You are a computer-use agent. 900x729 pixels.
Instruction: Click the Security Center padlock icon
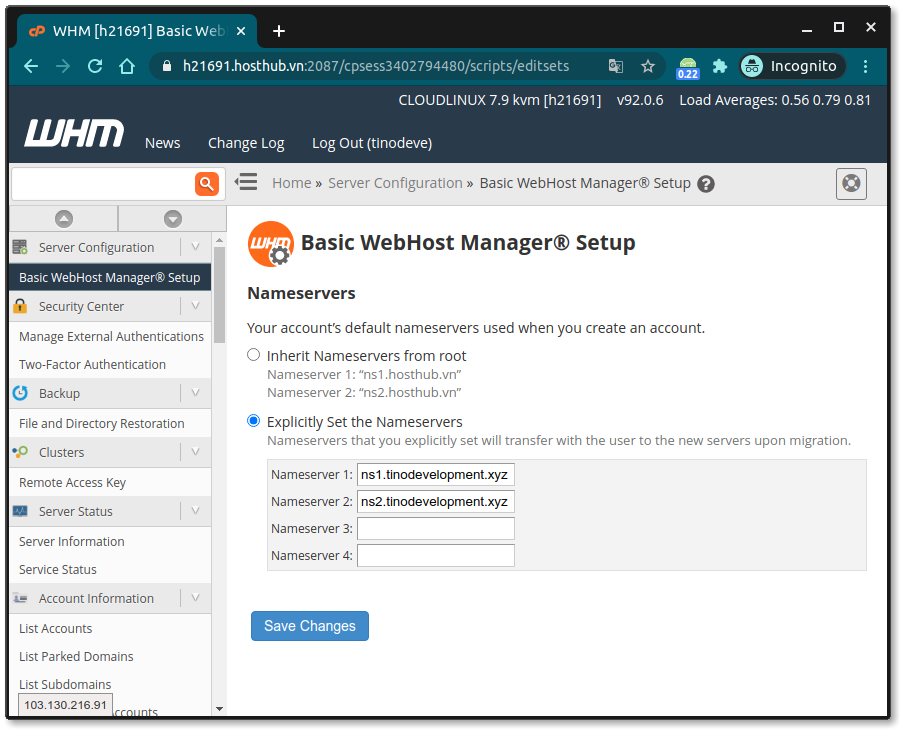(x=20, y=306)
